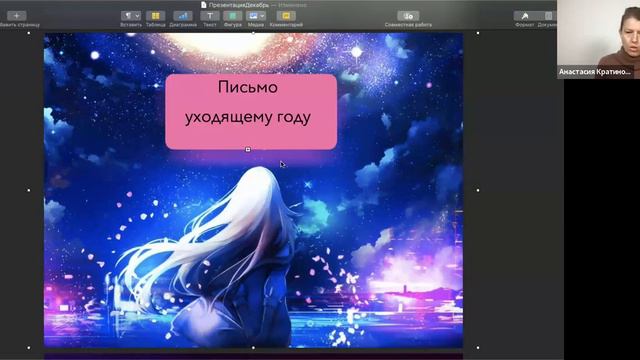The height and width of the screenshot is (360, 640).
Task: Click the bottom-center selection handle of the image
Action: pyautogui.click(x=253, y=348)
